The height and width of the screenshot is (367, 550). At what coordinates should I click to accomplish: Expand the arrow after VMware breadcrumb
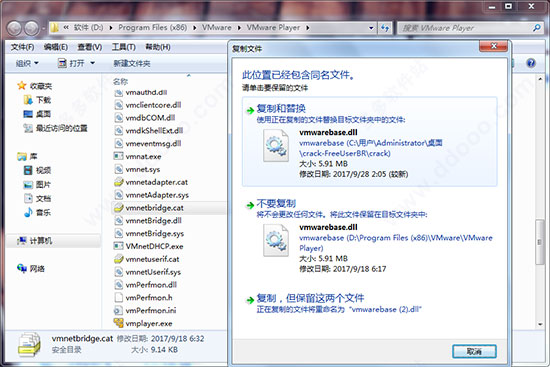239,28
